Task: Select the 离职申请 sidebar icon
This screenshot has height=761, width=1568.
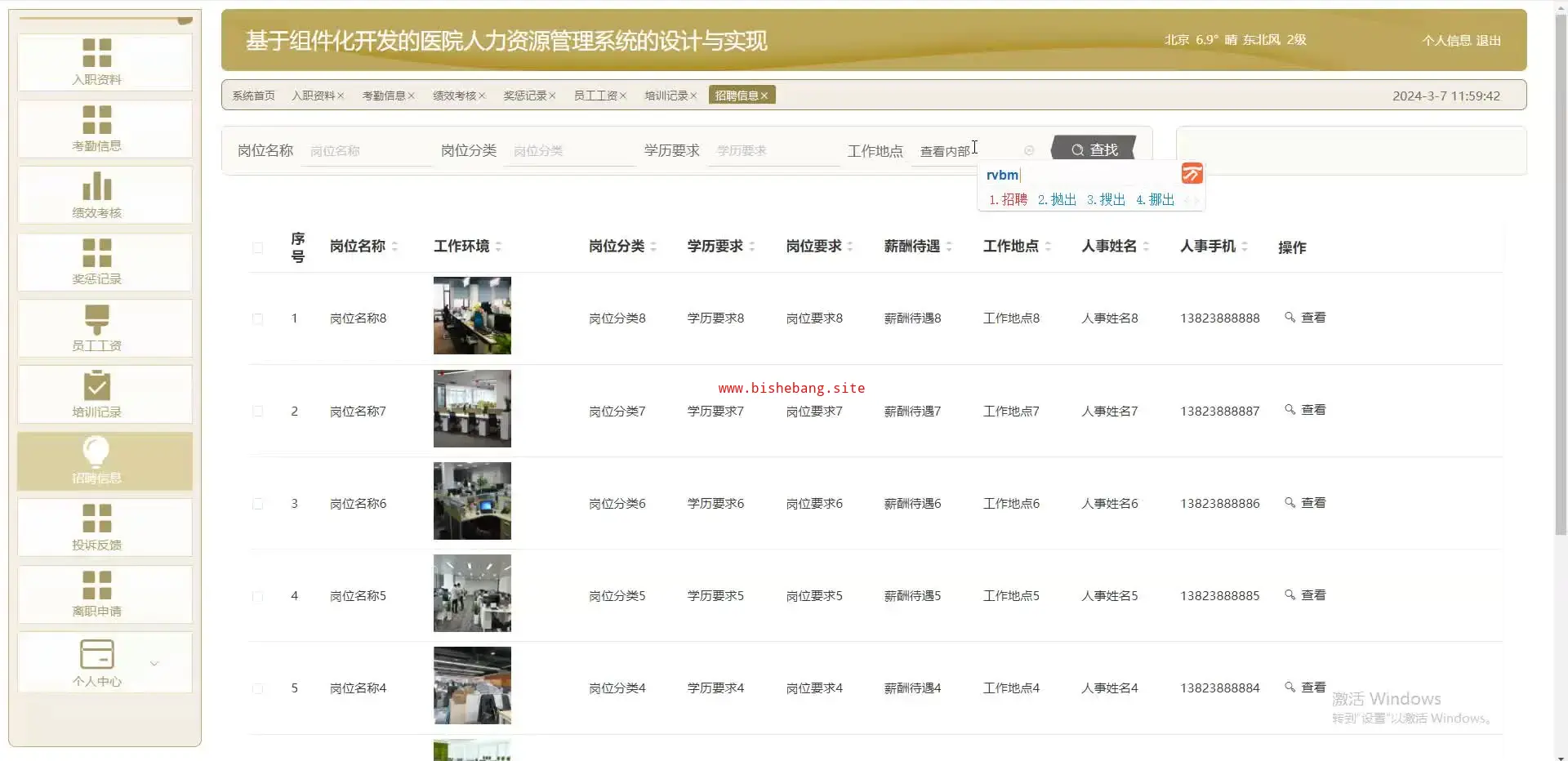Action: coord(96,585)
